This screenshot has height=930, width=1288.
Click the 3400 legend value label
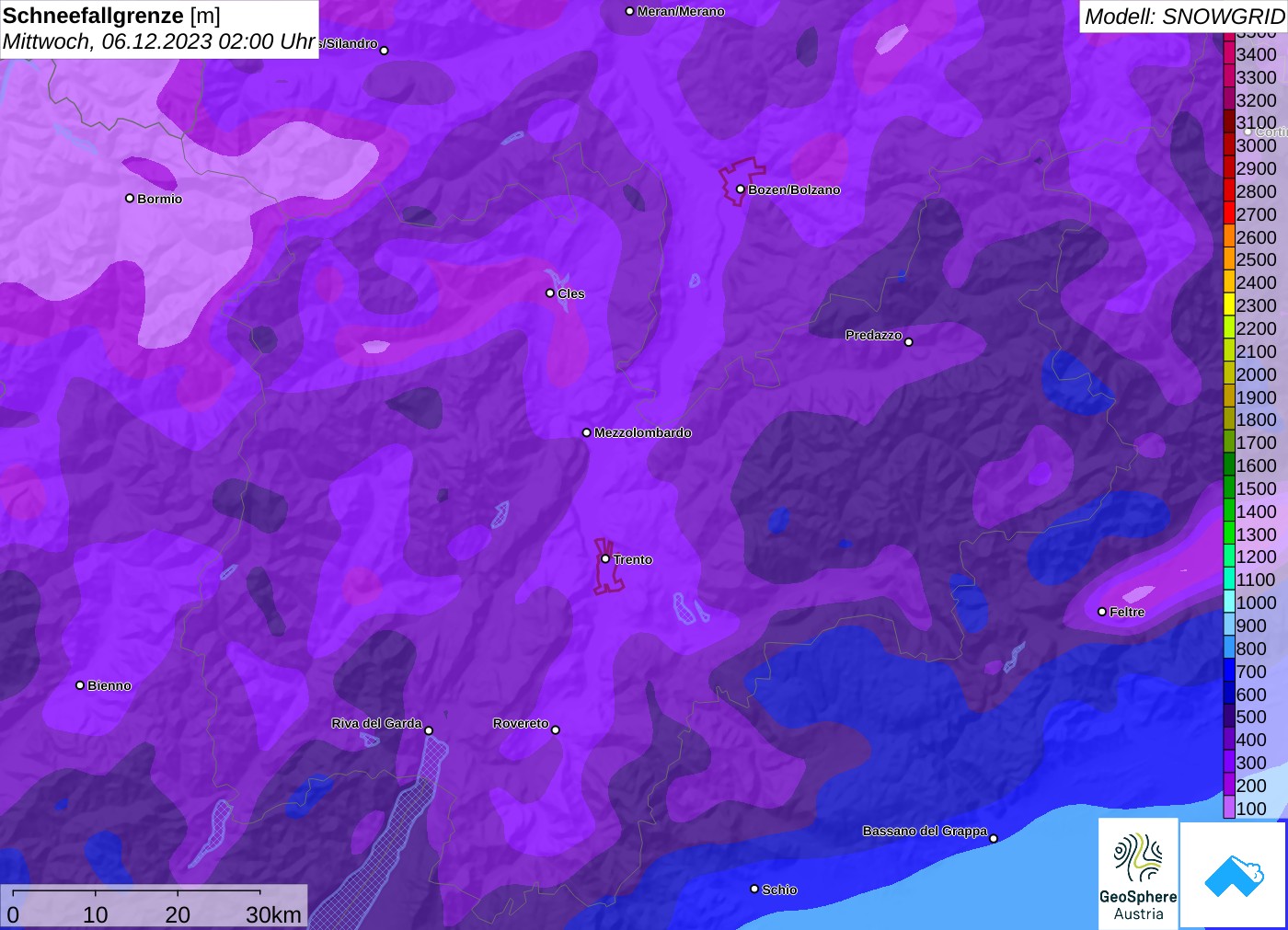(1257, 54)
